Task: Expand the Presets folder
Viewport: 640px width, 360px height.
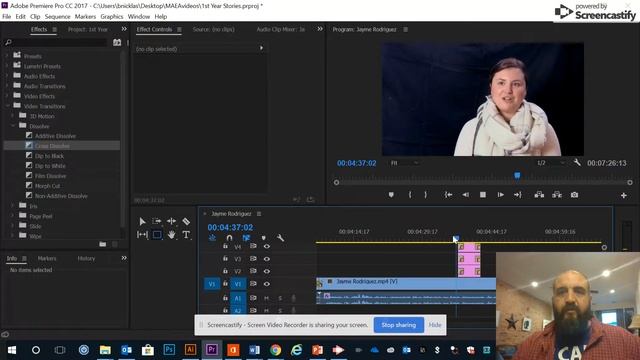Action: coord(7,56)
